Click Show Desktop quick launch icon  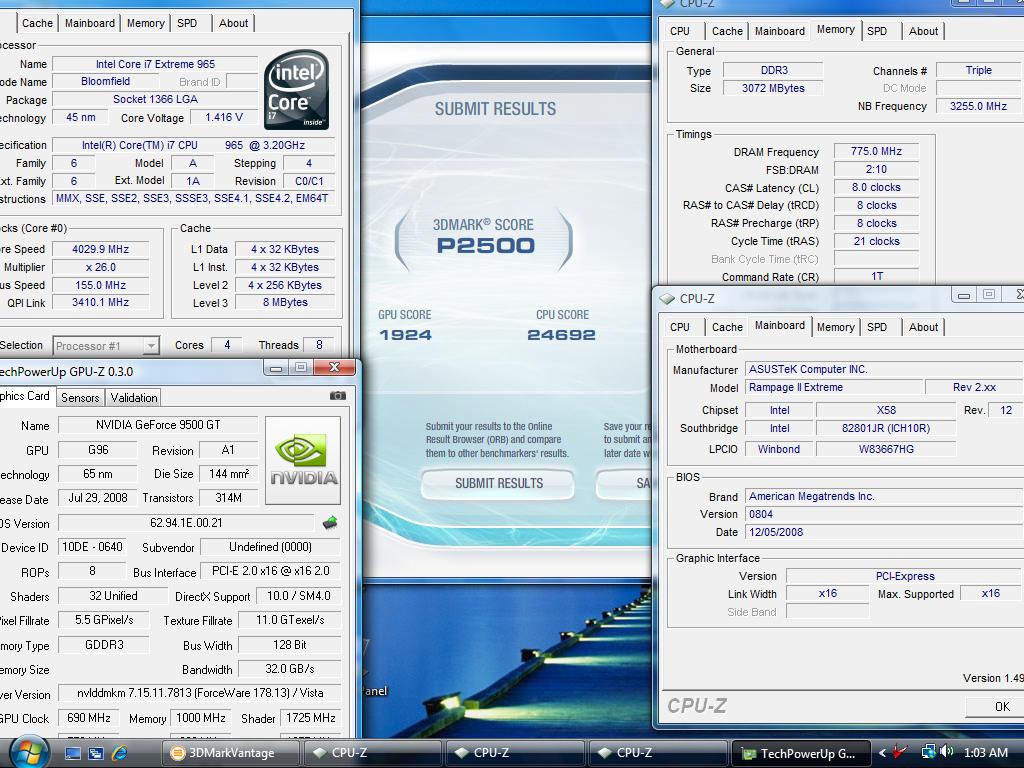click(x=72, y=753)
